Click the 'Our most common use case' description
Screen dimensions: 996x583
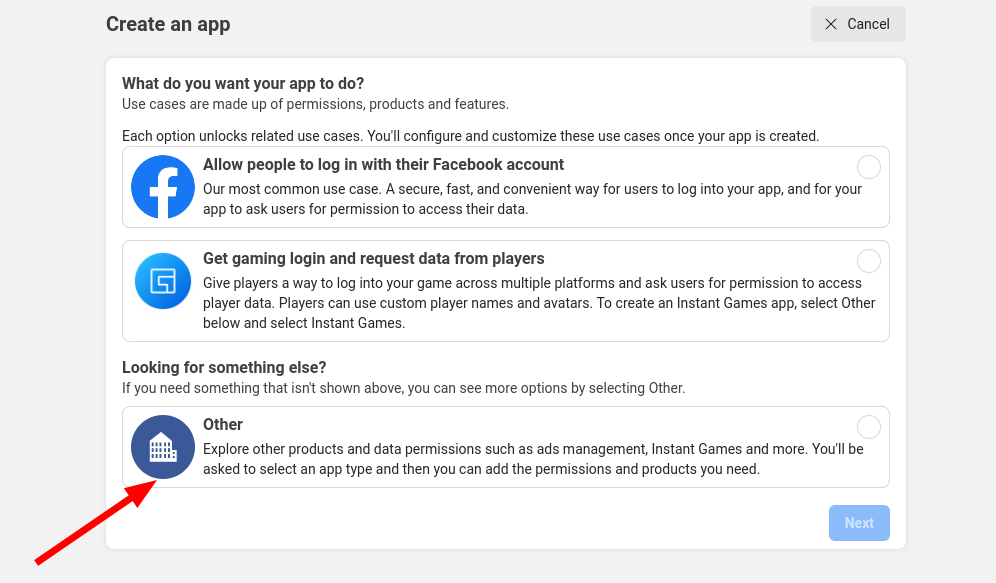[x=532, y=199]
